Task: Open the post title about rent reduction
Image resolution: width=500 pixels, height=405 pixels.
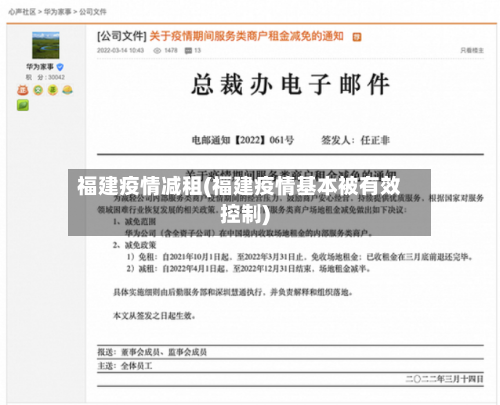Action: pyautogui.click(x=246, y=36)
